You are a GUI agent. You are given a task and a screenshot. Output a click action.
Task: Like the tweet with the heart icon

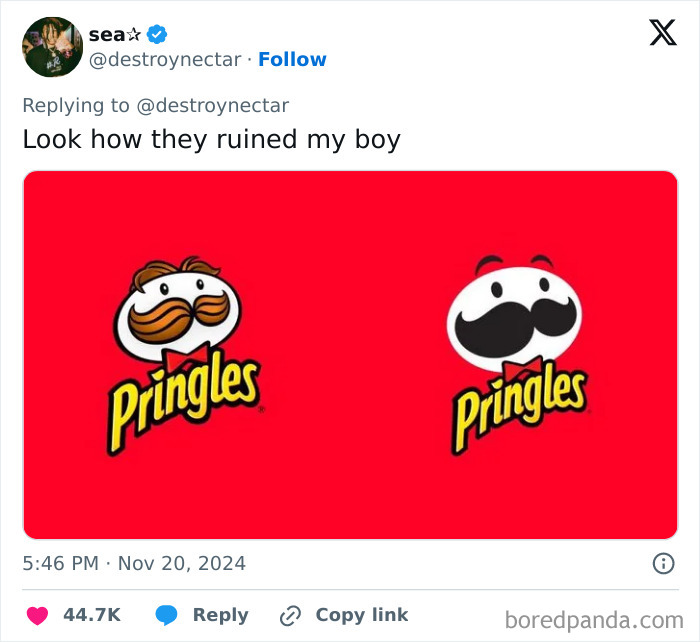click(x=37, y=614)
